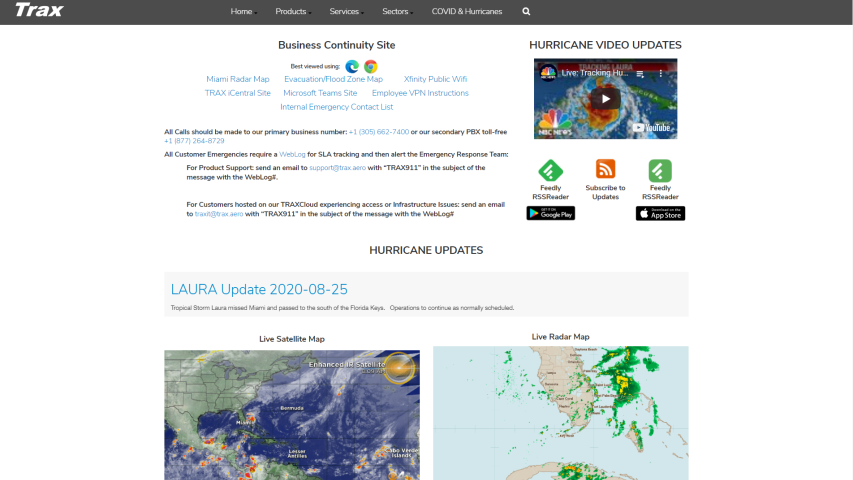
Task: Open the Miami Radar Map link
Action: pos(238,79)
